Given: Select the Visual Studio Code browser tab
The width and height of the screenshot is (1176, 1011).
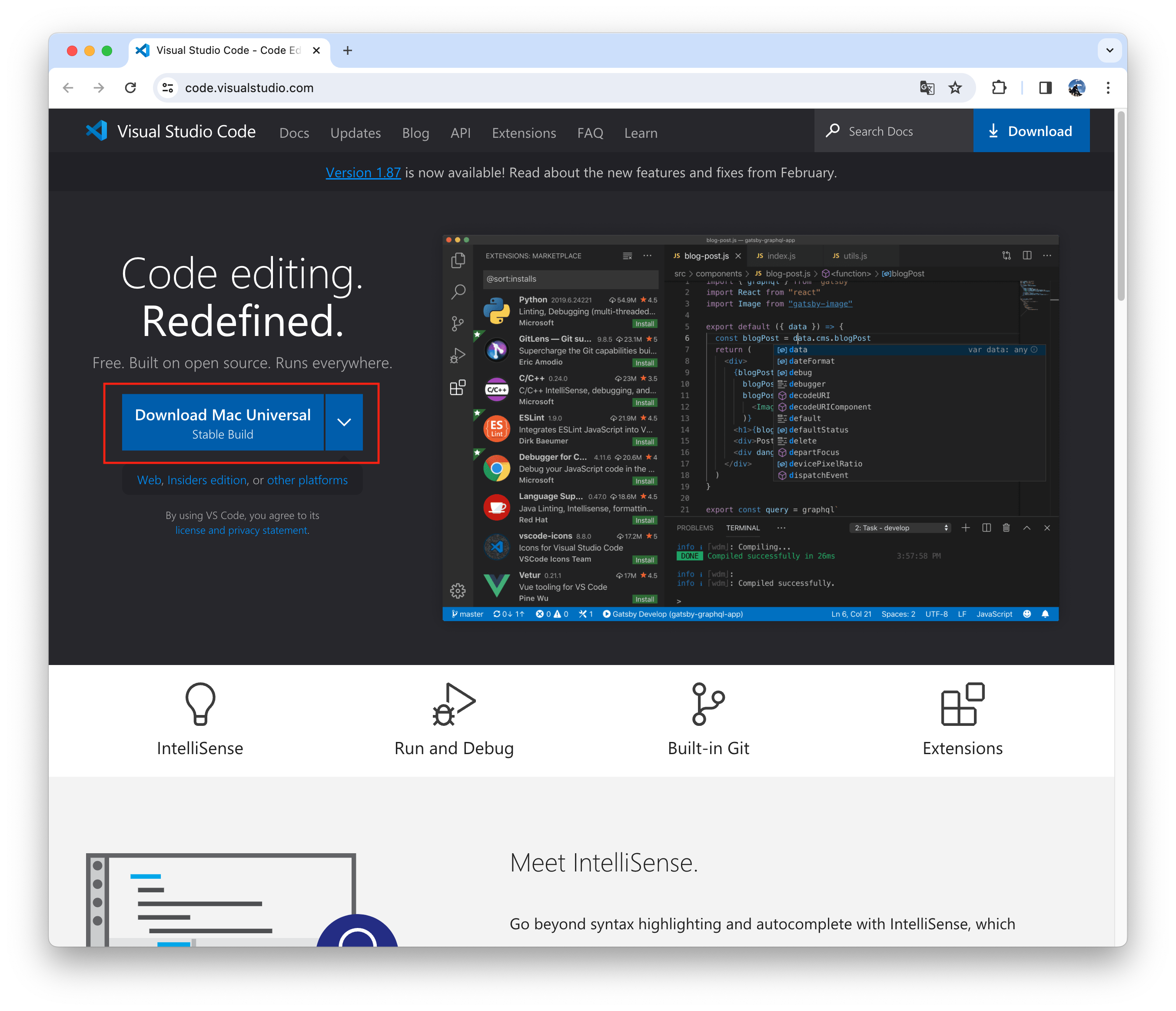Looking at the screenshot, I should [229, 50].
